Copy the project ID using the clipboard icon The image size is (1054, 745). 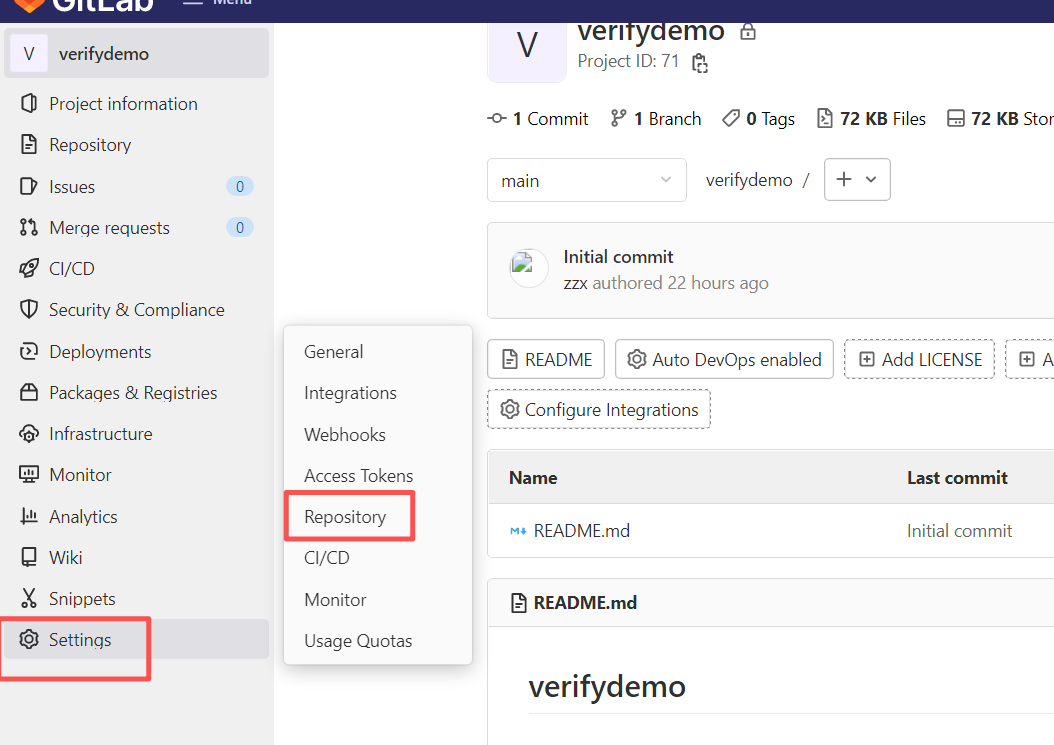[x=700, y=63]
